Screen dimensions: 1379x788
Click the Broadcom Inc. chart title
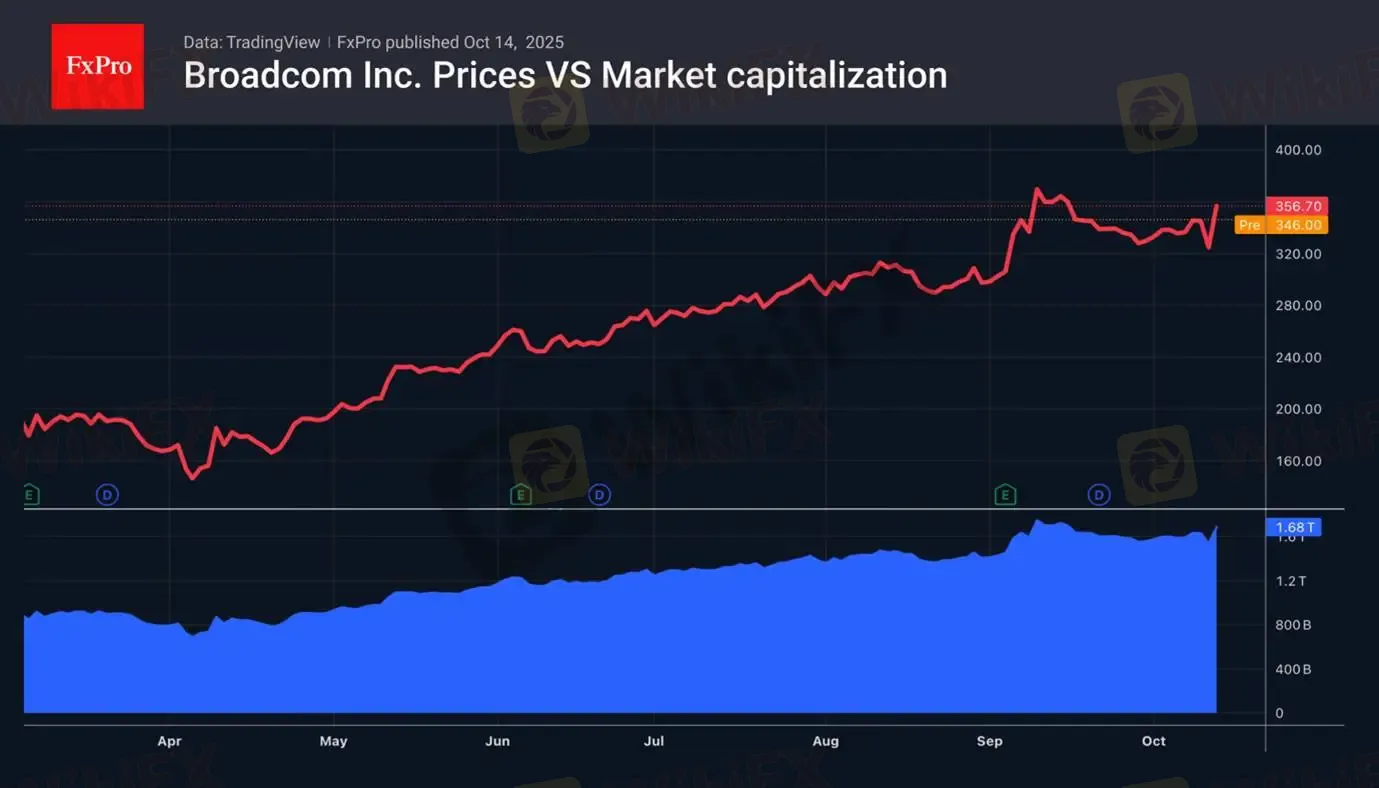565,76
